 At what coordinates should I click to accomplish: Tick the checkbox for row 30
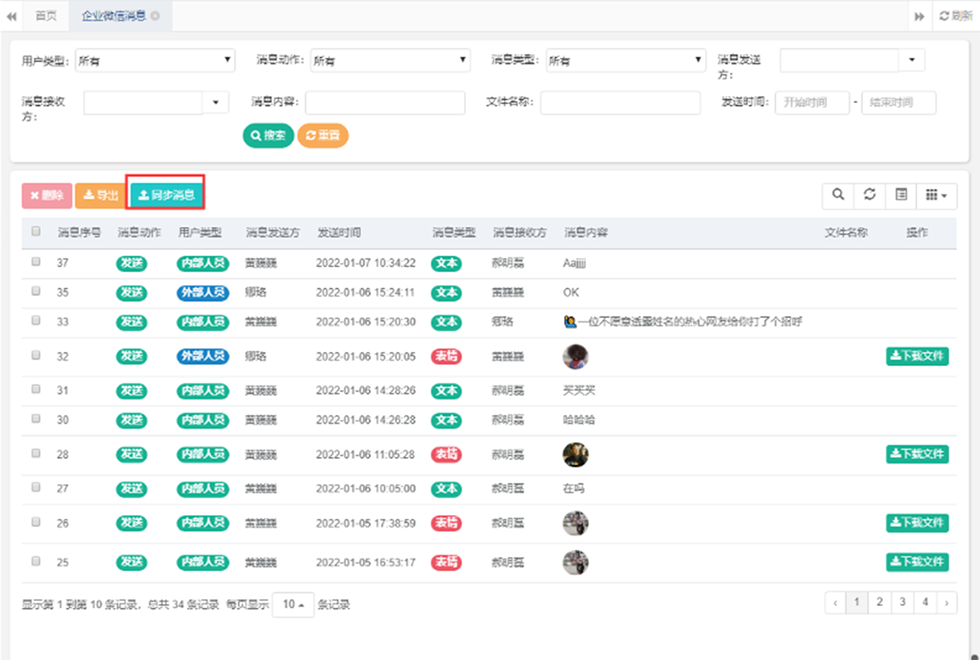coord(36,420)
